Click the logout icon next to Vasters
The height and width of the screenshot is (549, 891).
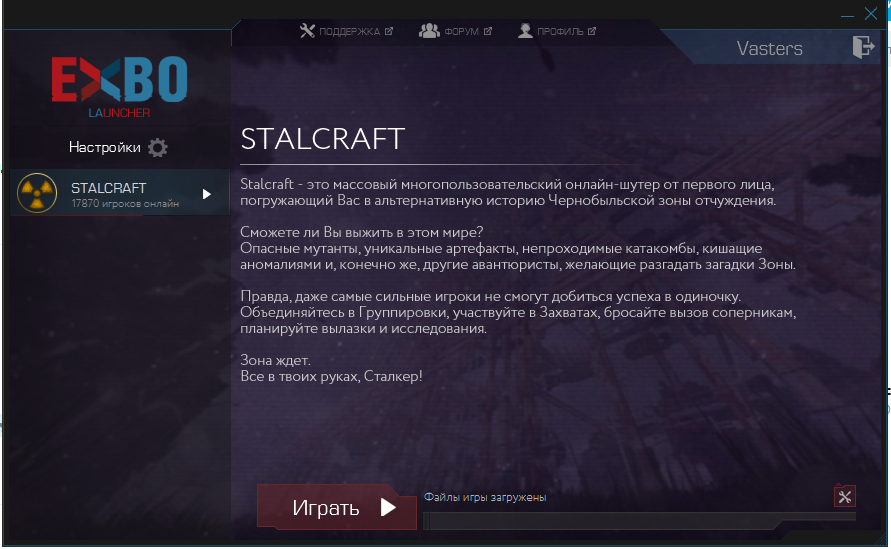click(863, 47)
